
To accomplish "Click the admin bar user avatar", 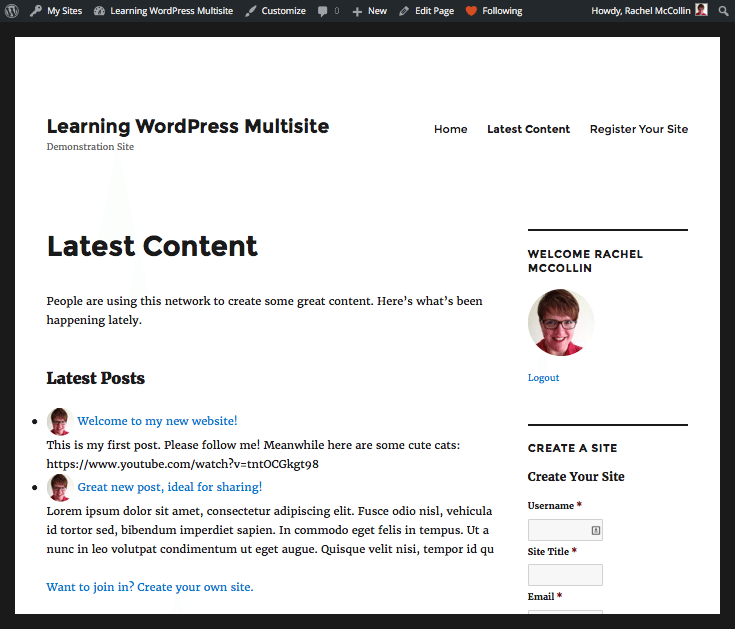I will [x=701, y=10].
